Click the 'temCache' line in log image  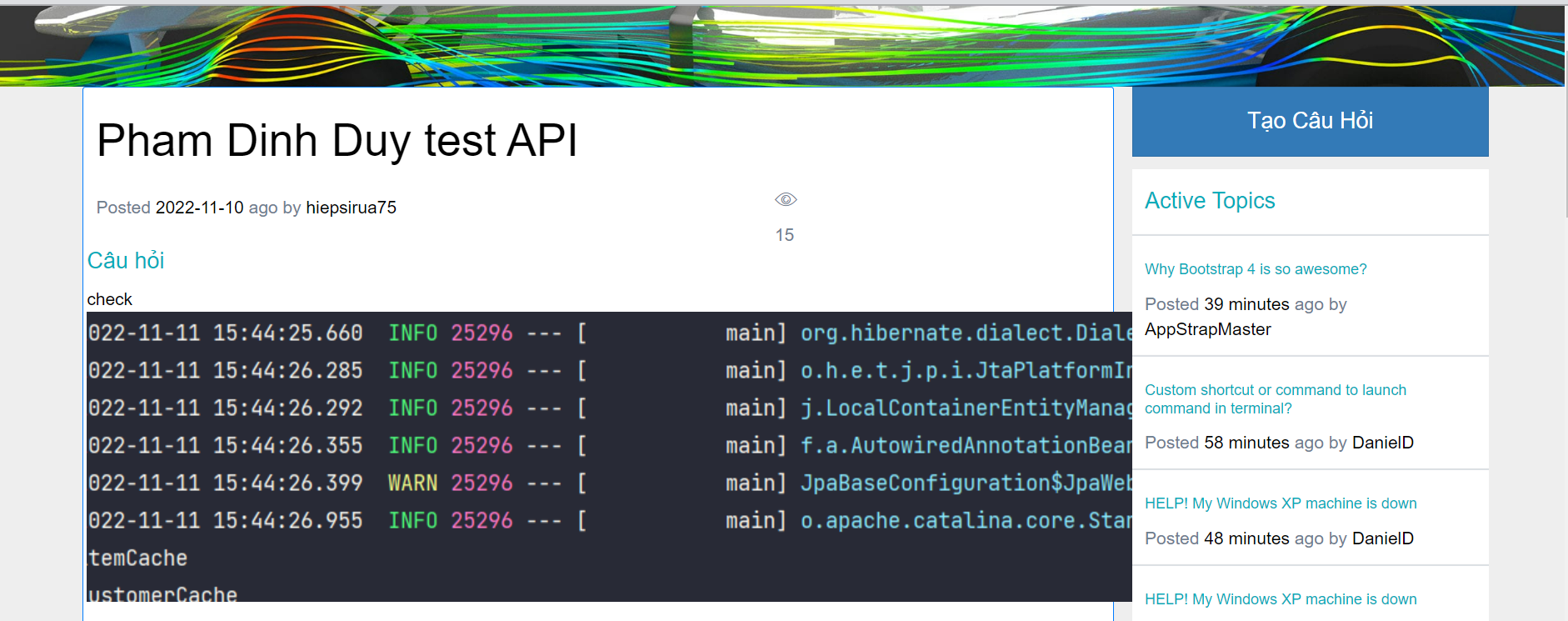point(137,558)
